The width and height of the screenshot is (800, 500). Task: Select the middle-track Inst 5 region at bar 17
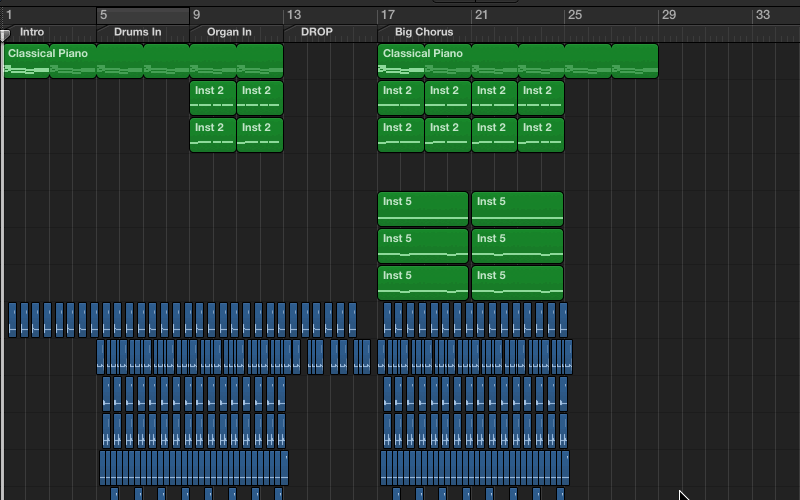point(423,246)
